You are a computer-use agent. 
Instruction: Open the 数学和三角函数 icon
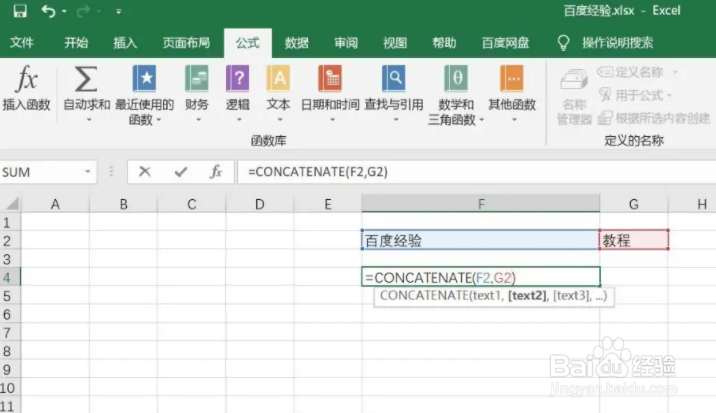click(x=456, y=79)
